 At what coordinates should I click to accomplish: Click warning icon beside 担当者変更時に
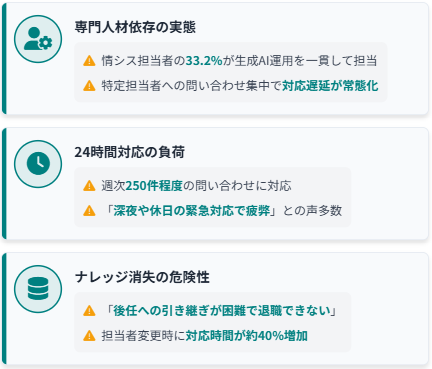tap(89, 336)
